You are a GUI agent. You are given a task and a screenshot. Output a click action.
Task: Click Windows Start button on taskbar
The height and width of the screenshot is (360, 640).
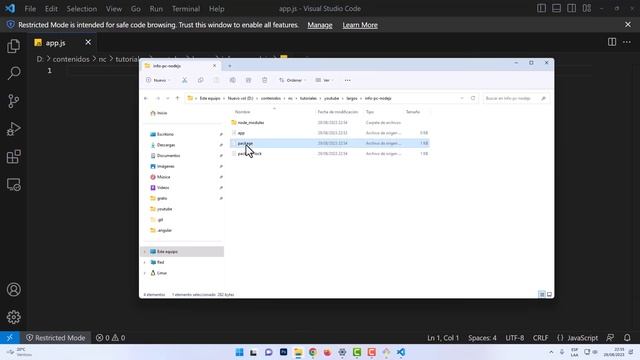click(239, 352)
